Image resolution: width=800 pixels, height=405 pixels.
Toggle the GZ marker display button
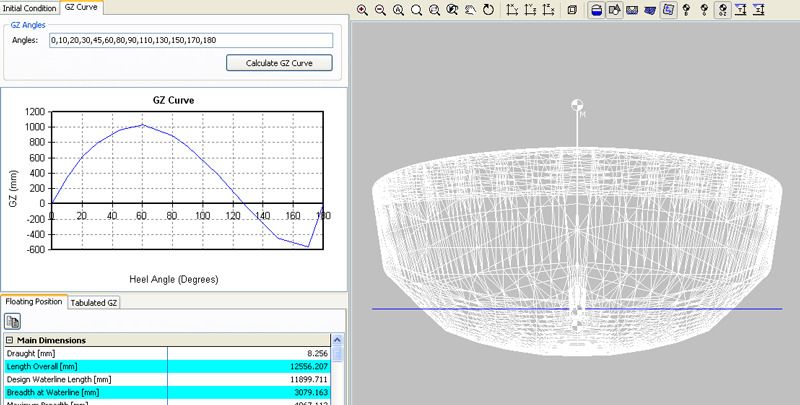point(724,10)
